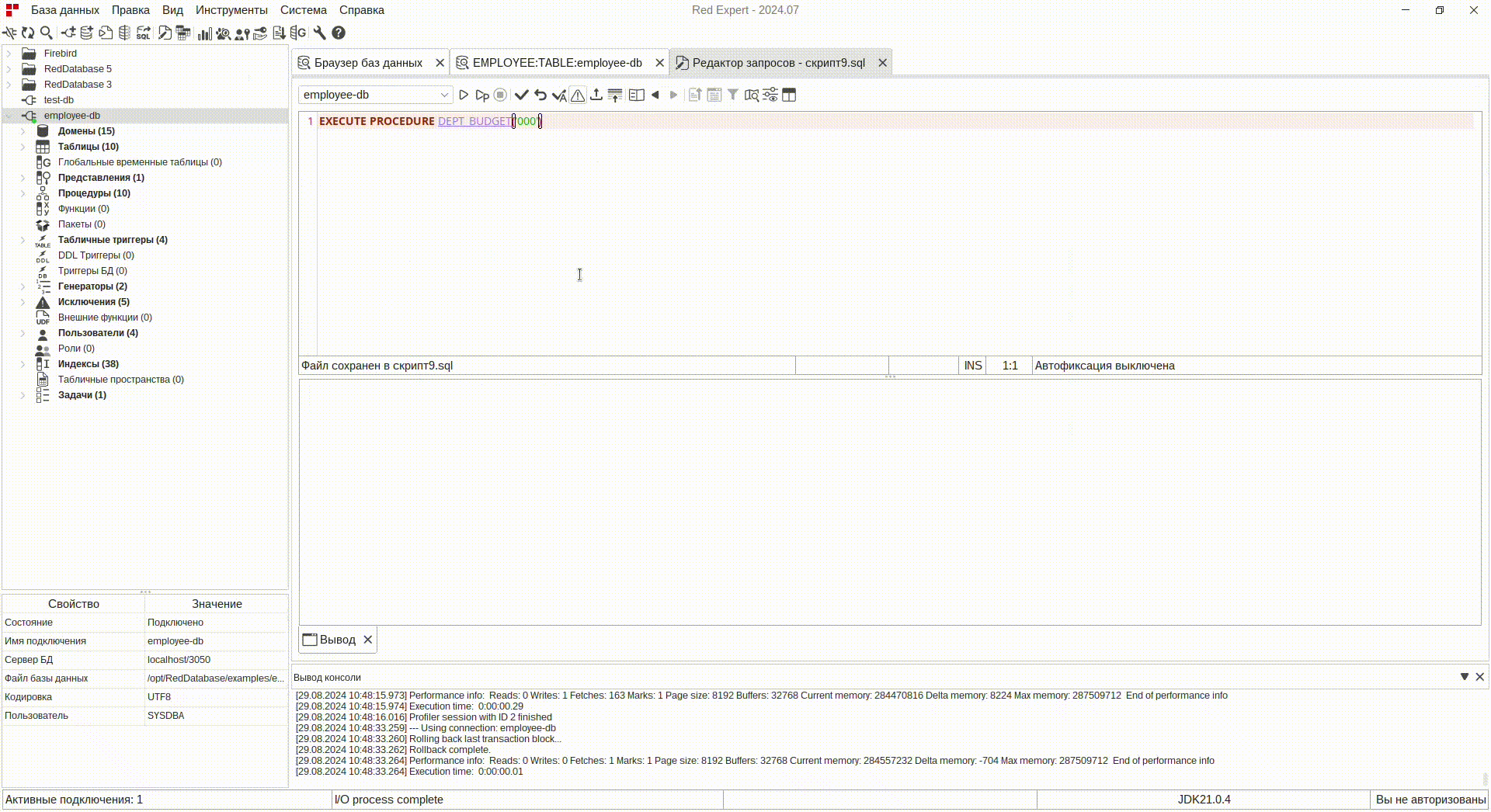Click the help question mark icon
The height and width of the screenshot is (812, 1491).
tap(339, 33)
